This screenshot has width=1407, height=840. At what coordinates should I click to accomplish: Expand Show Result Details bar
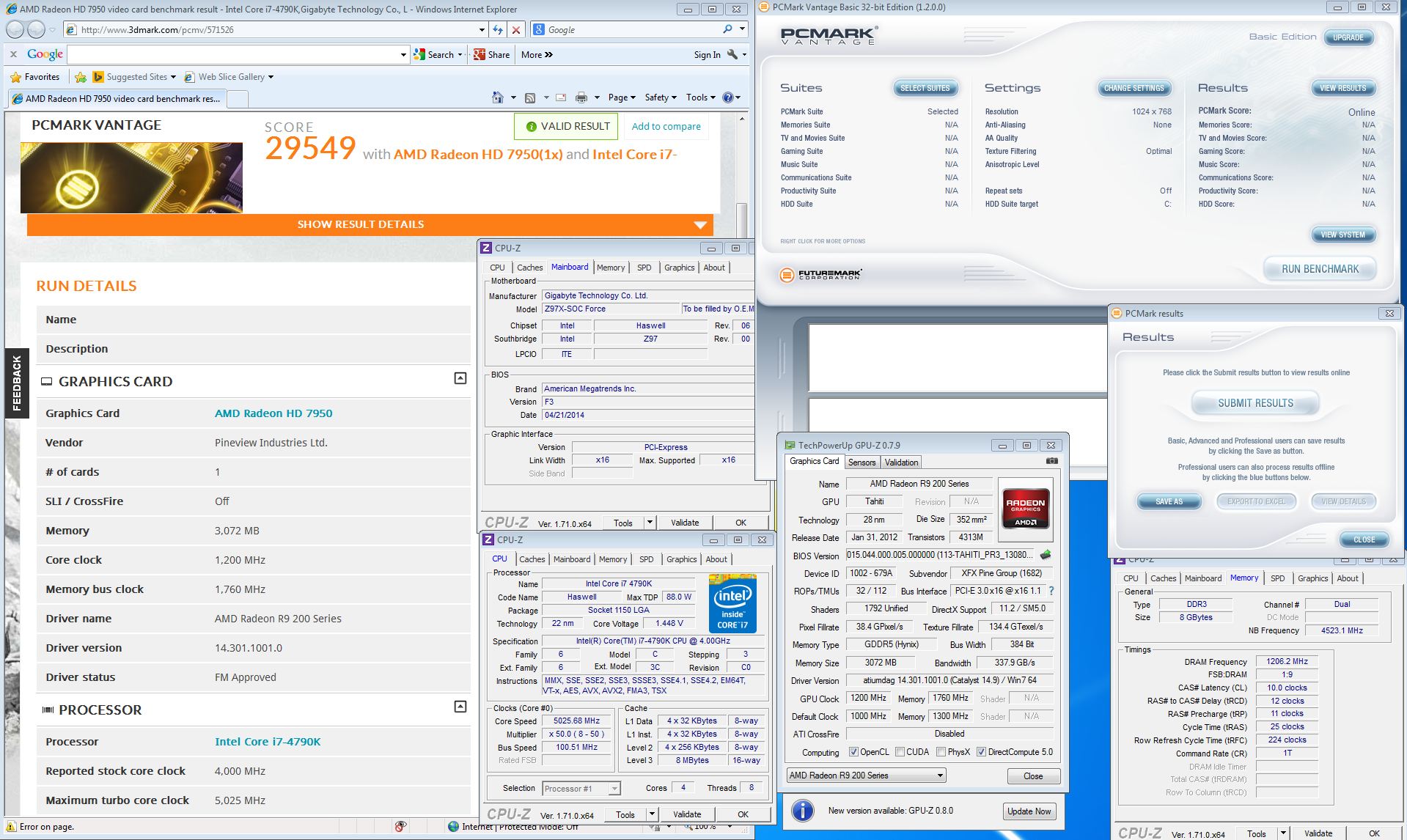click(x=370, y=224)
